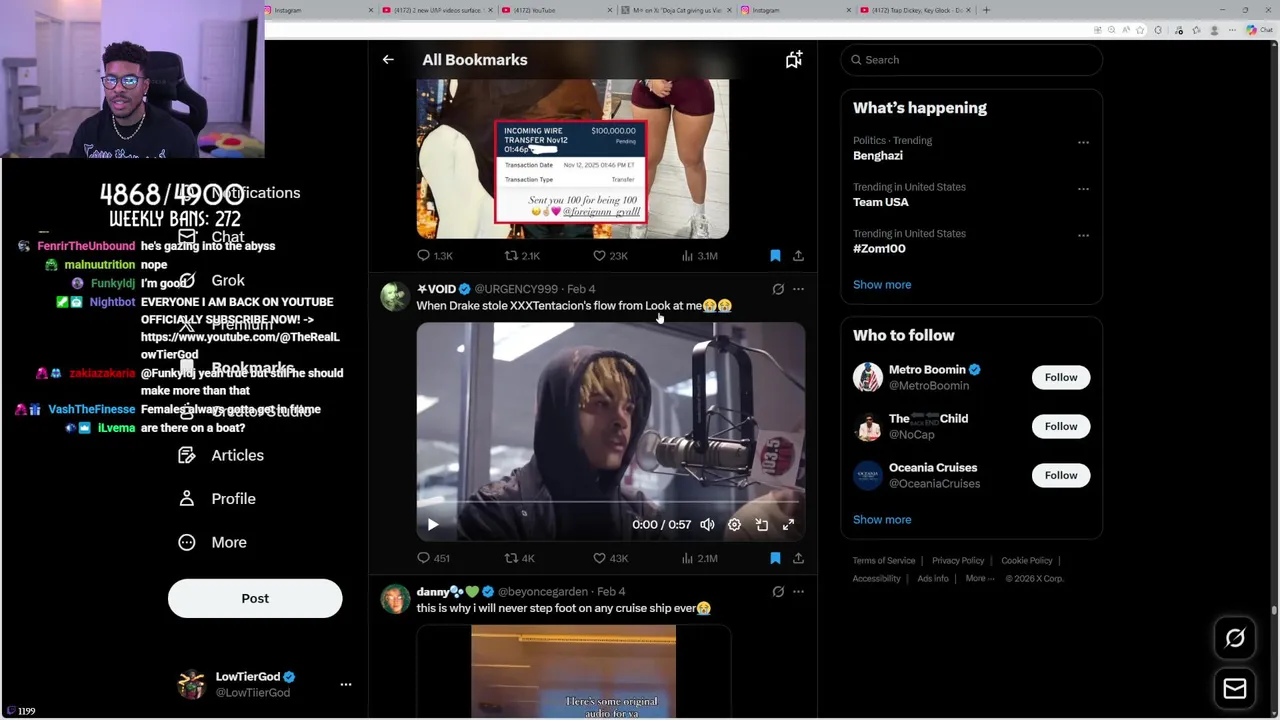This screenshot has height=720, width=1280.
Task: Play the XXXTentacion video
Action: (433, 525)
